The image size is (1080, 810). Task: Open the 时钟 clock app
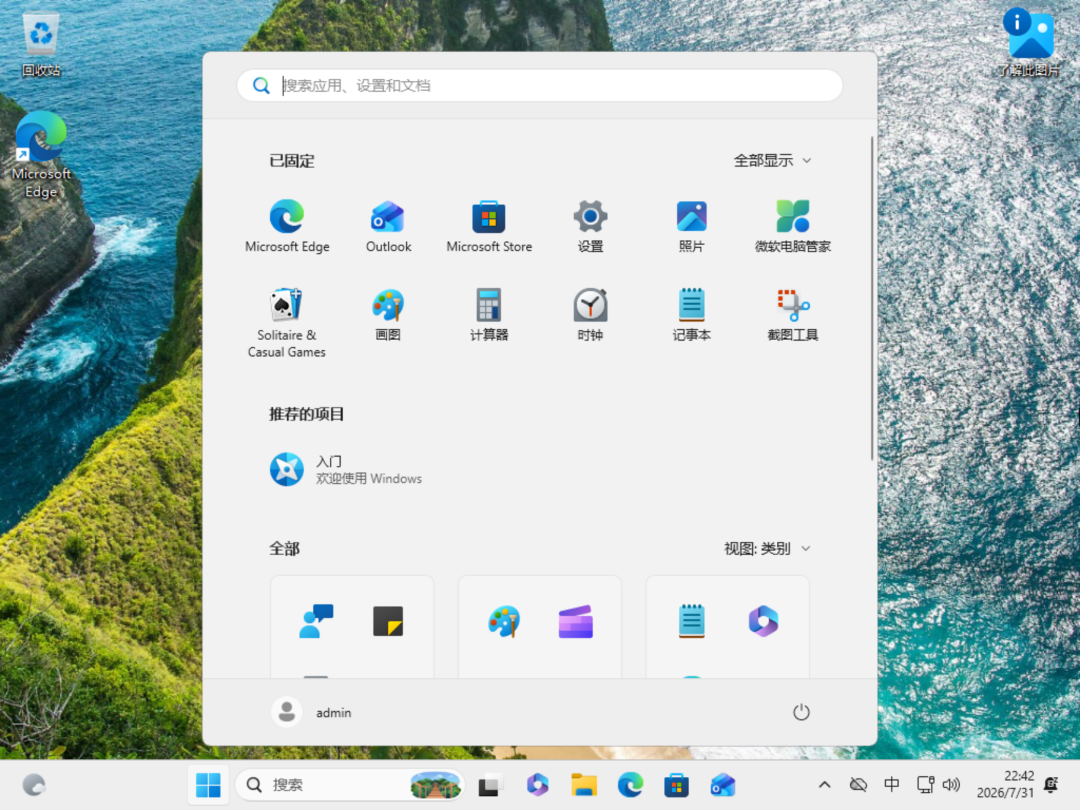coord(590,315)
